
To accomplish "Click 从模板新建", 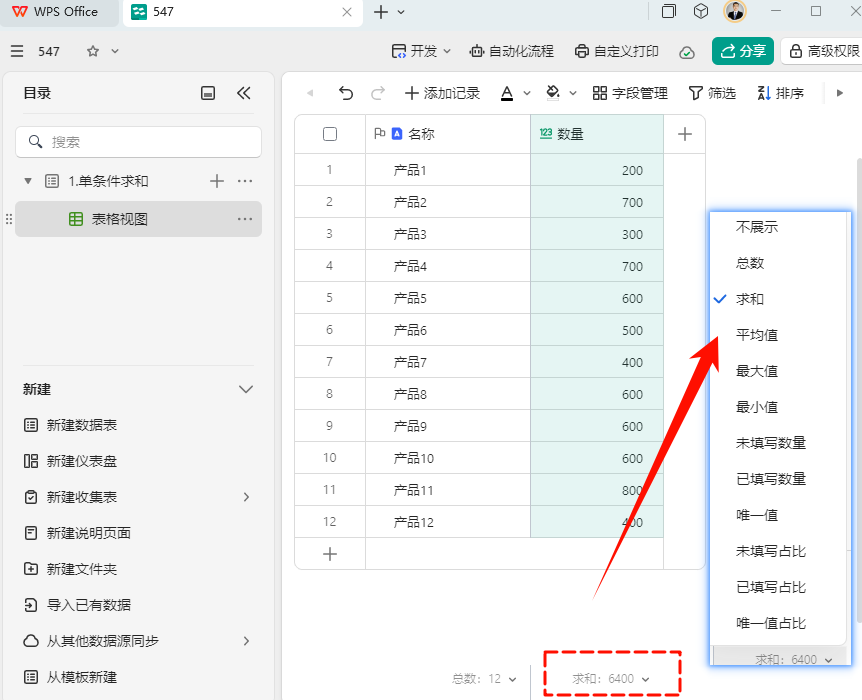I will (x=71, y=677).
